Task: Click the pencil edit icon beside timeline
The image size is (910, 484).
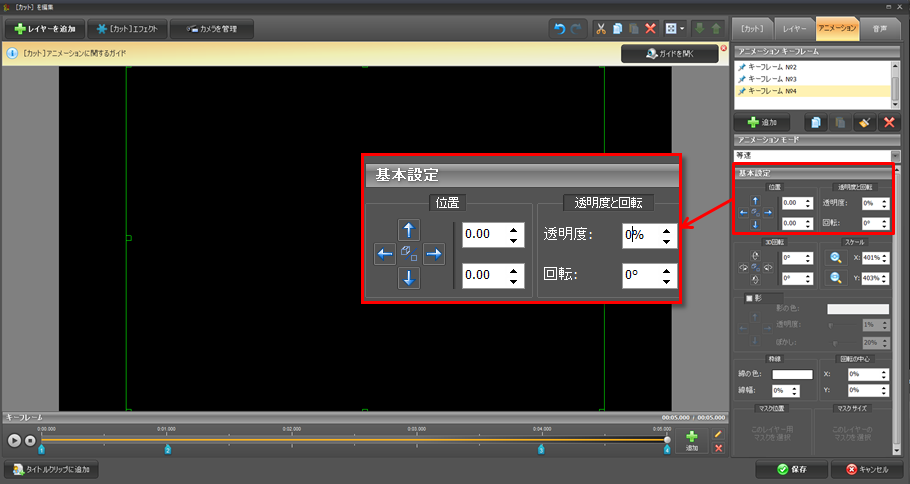Action: tap(717, 433)
